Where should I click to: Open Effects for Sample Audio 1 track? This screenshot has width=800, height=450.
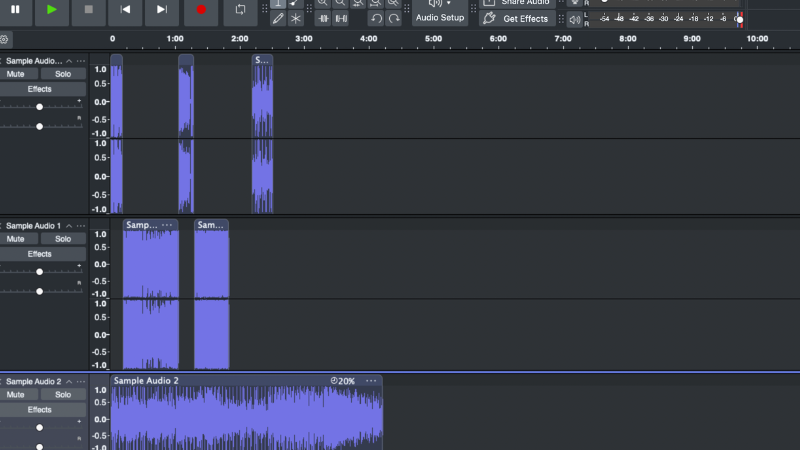pyautogui.click(x=39, y=254)
